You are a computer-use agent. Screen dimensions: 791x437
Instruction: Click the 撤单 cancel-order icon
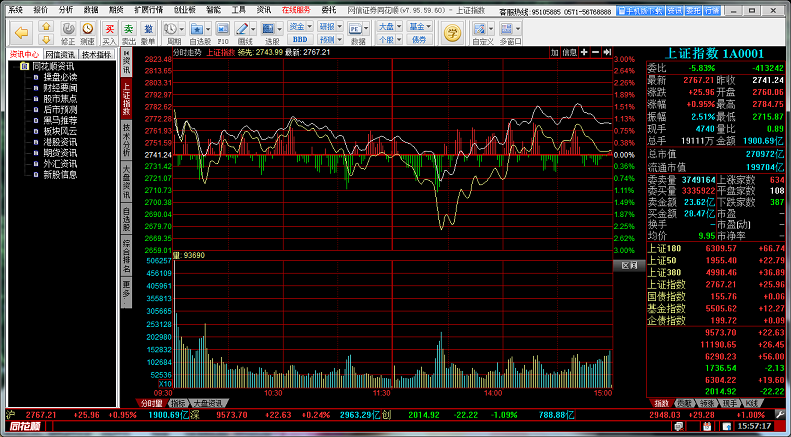tap(148, 30)
